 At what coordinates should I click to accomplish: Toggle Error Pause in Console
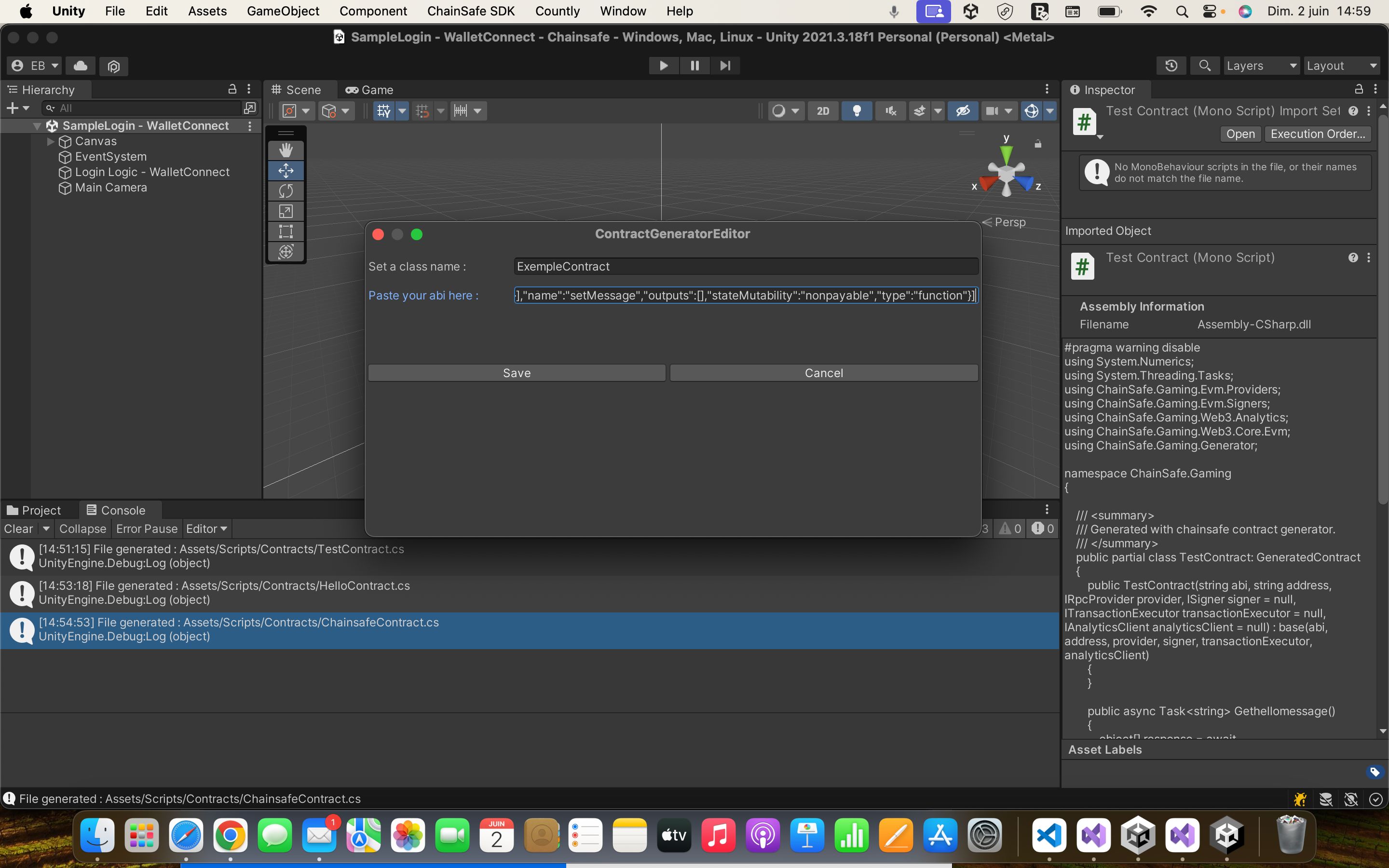pyautogui.click(x=147, y=529)
